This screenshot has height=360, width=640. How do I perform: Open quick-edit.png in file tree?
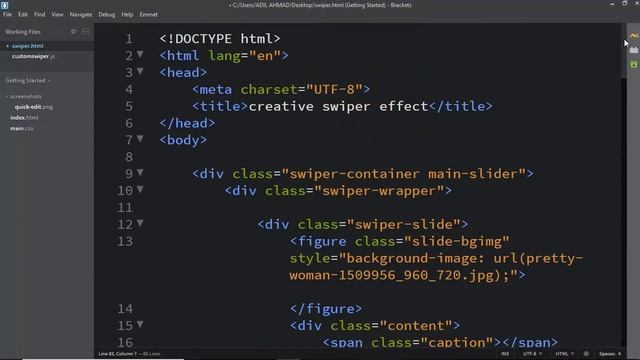pyautogui.click(x=33, y=107)
